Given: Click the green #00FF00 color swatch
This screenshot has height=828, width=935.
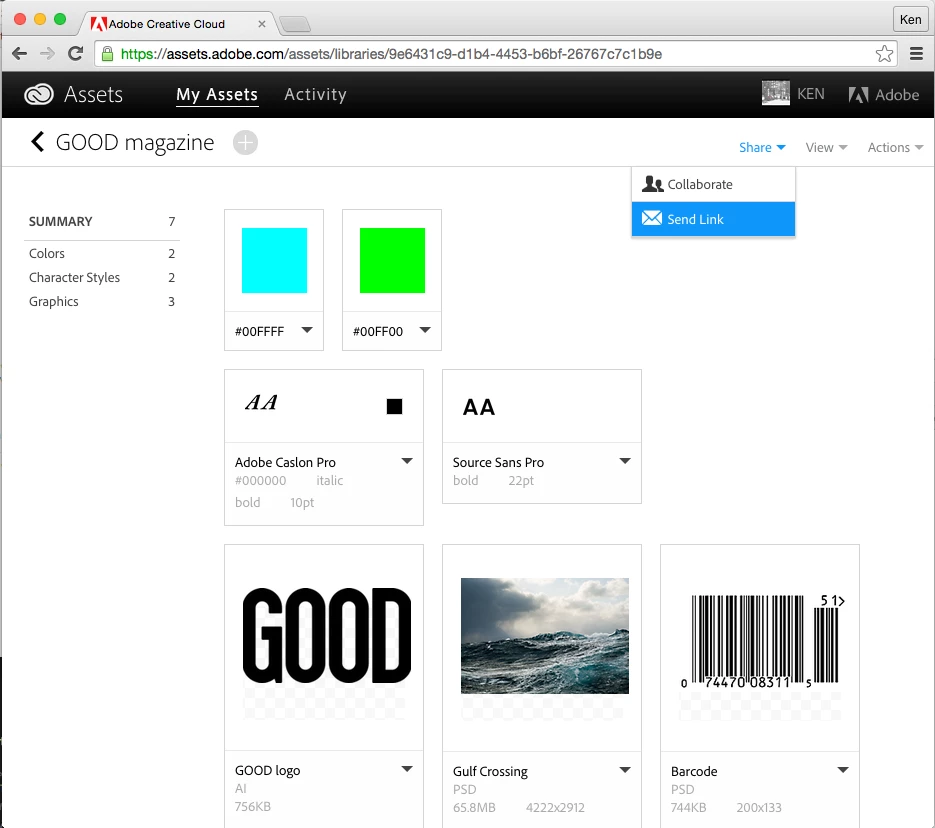Looking at the screenshot, I should coord(392,261).
